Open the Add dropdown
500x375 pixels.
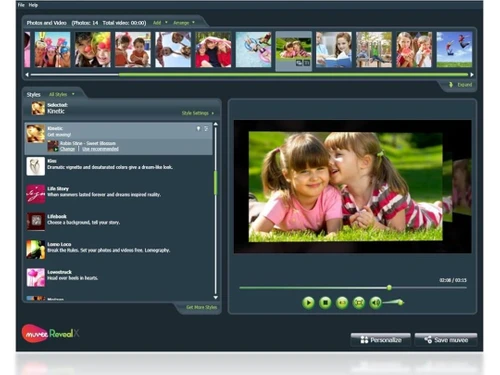point(160,23)
